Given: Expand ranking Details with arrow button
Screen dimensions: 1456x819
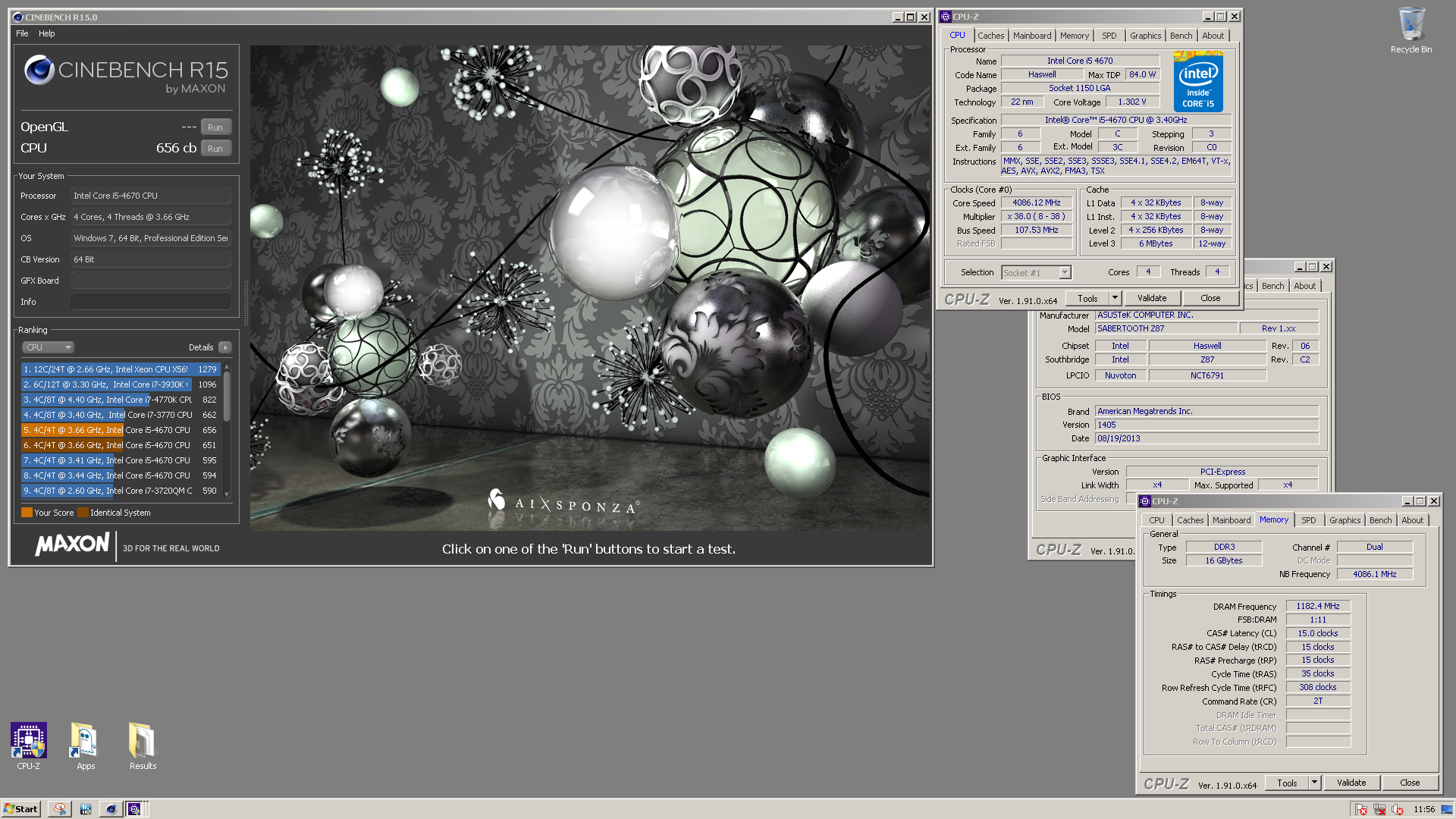Looking at the screenshot, I should 224,347.
